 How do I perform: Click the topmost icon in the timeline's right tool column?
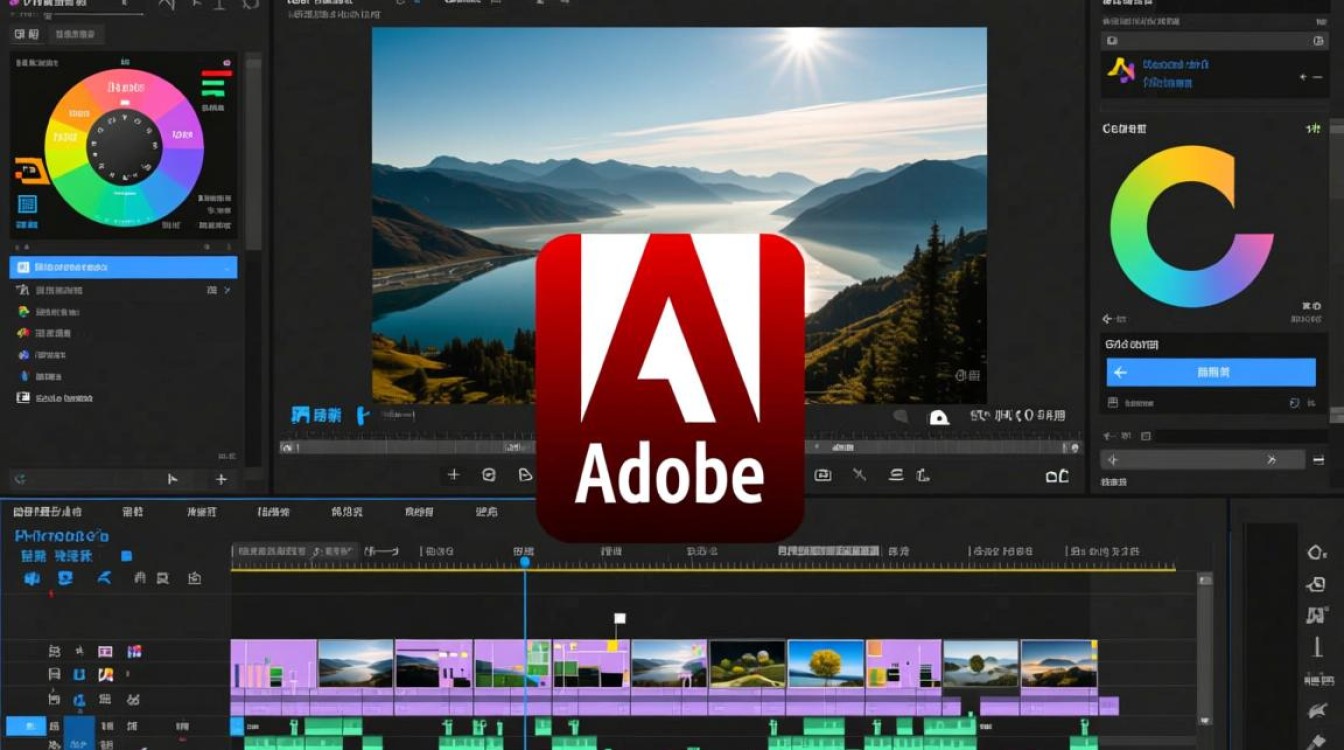click(x=1316, y=552)
